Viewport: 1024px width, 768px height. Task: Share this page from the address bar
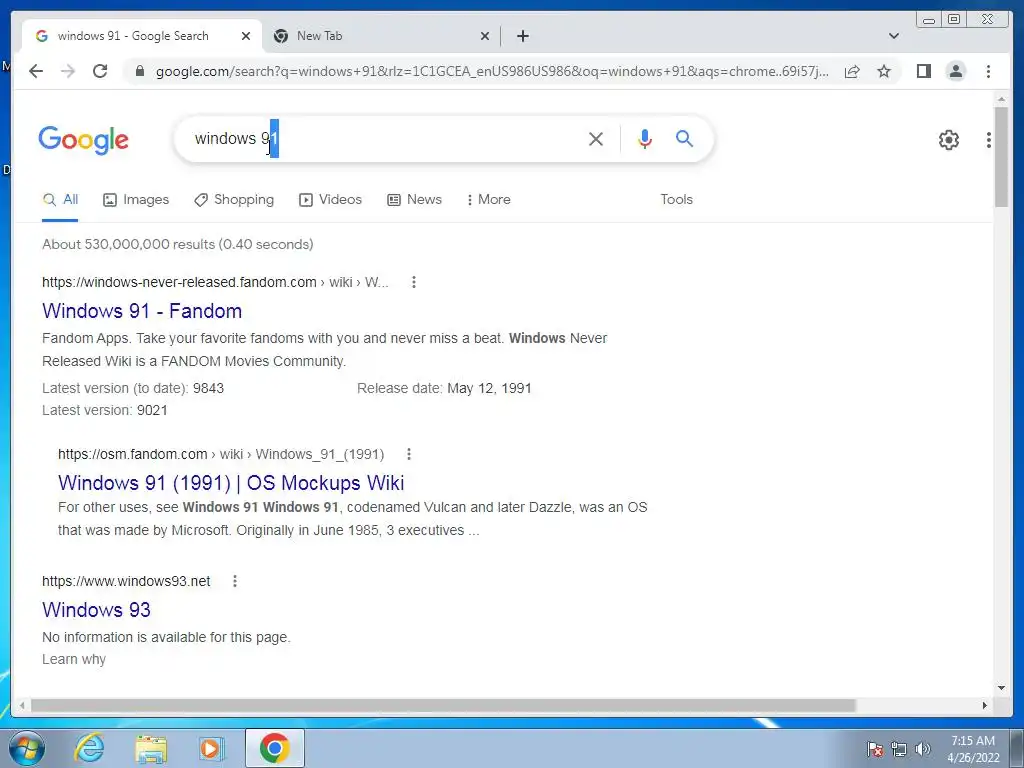click(852, 71)
